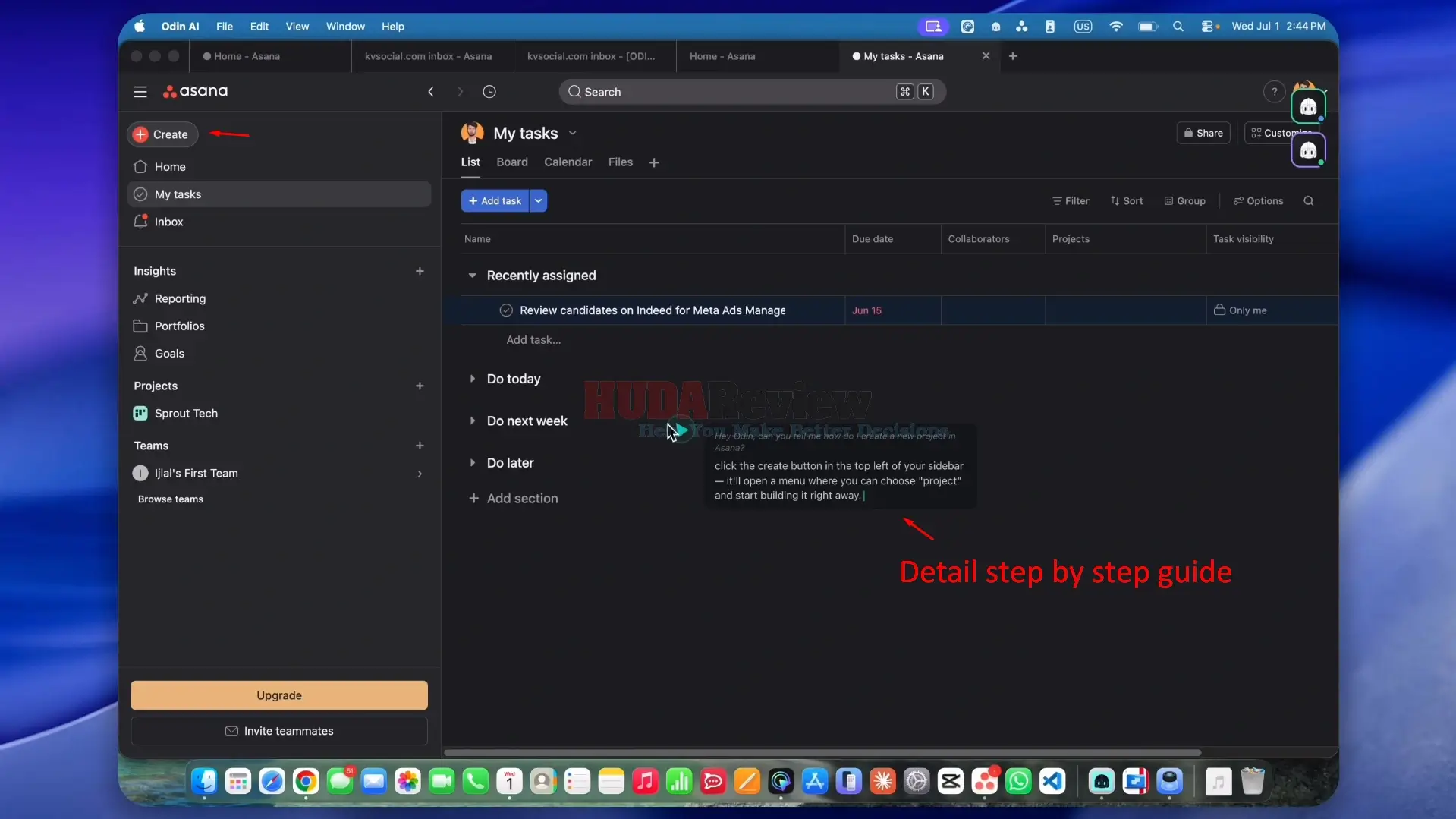Image resolution: width=1456 pixels, height=819 pixels.
Task: Toggle the sidebar hamburger menu
Action: tap(140, 91)
